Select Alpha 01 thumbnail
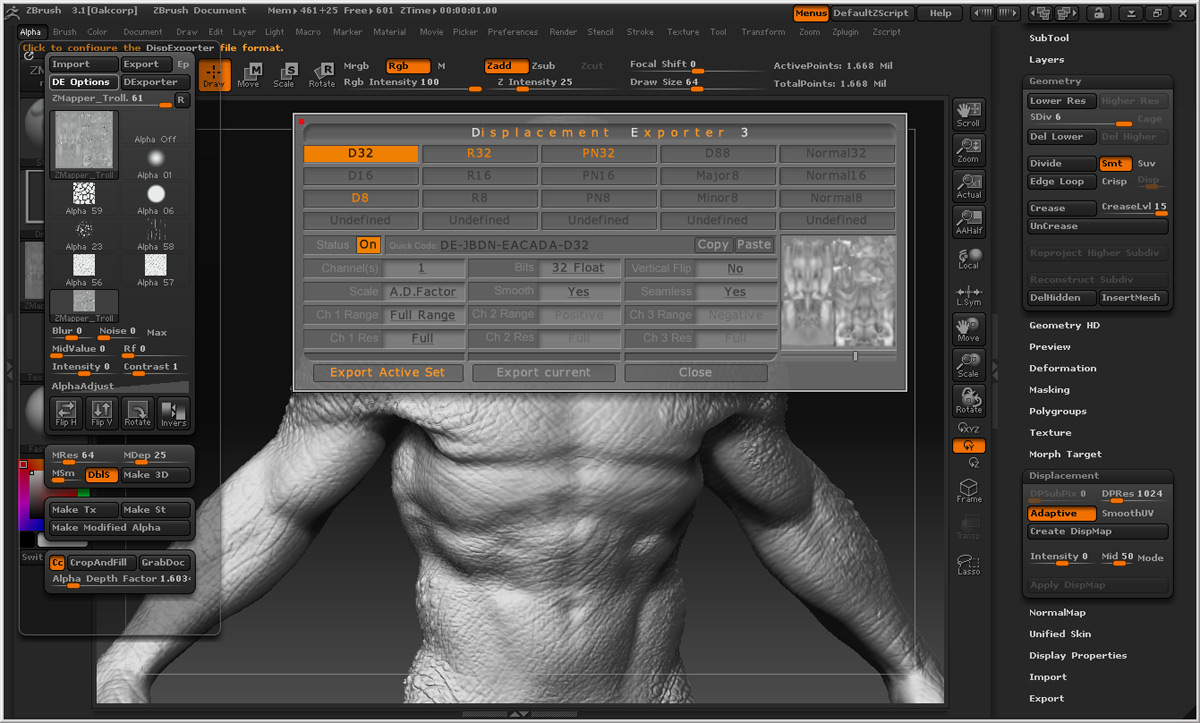Viewport: 1200px width, 723px height. point(155,162)
